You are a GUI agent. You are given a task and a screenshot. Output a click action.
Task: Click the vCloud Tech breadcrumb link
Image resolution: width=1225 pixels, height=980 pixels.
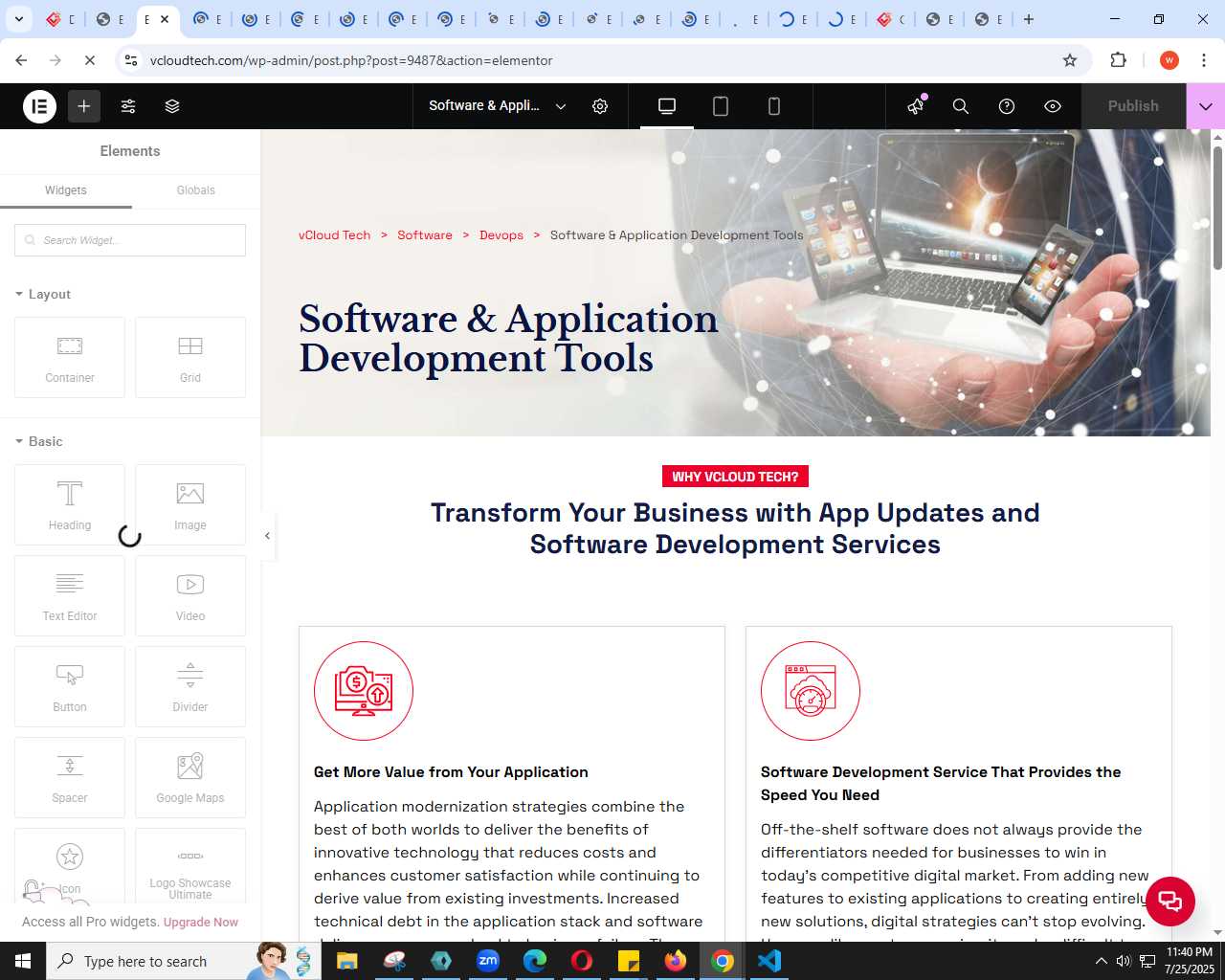[334, 235]
